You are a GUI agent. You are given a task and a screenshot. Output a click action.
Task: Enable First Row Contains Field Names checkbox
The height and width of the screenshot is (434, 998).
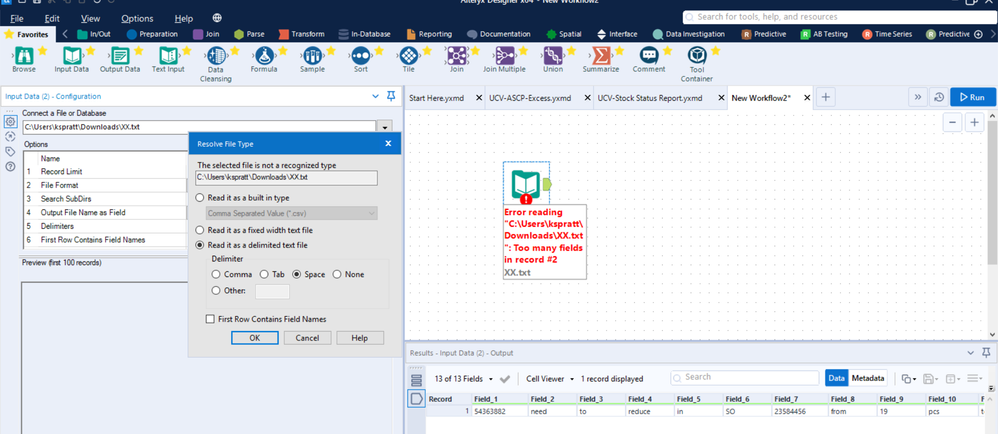pos(210,319)
